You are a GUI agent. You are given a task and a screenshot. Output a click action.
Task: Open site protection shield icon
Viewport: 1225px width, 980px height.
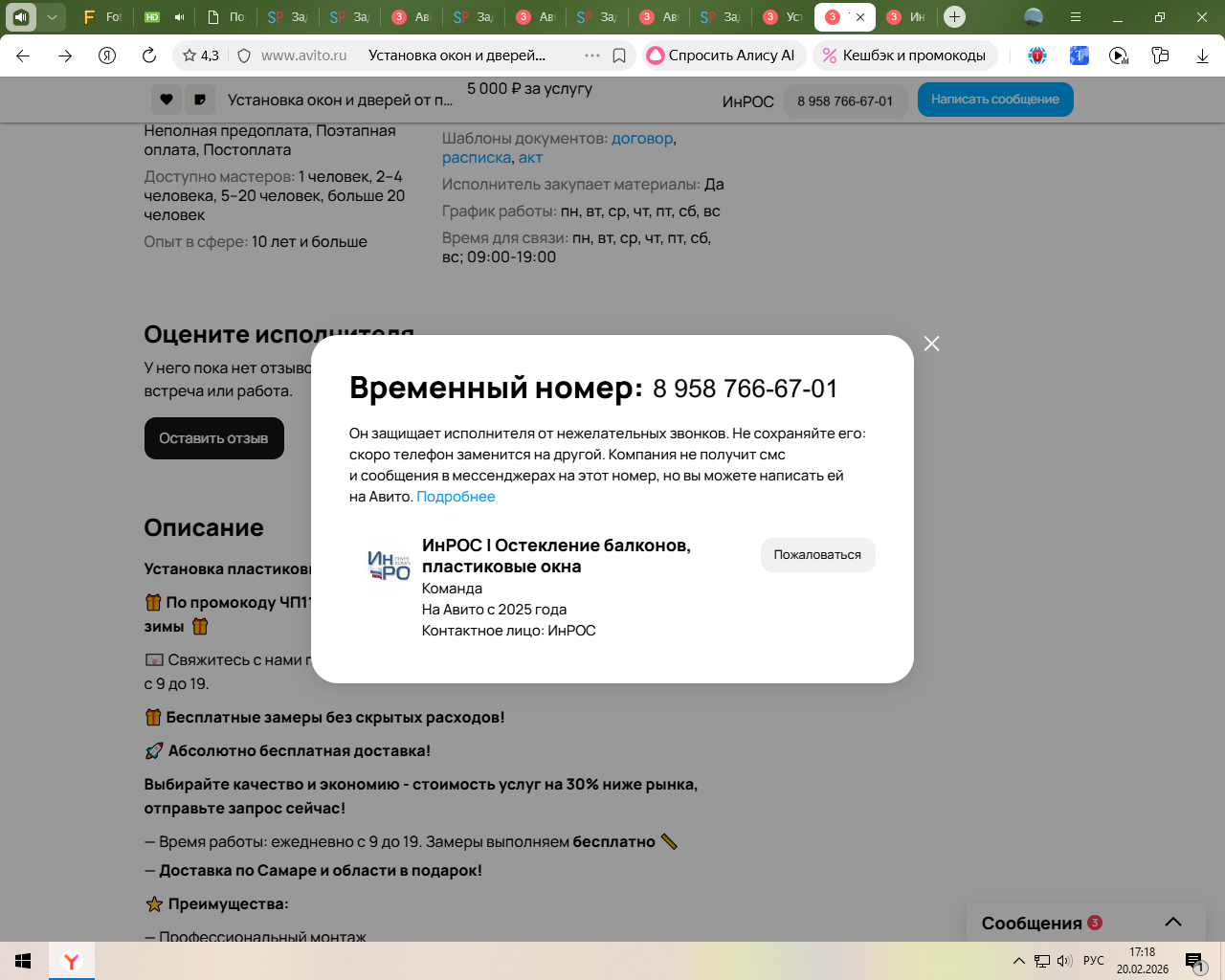pos(244,56)
